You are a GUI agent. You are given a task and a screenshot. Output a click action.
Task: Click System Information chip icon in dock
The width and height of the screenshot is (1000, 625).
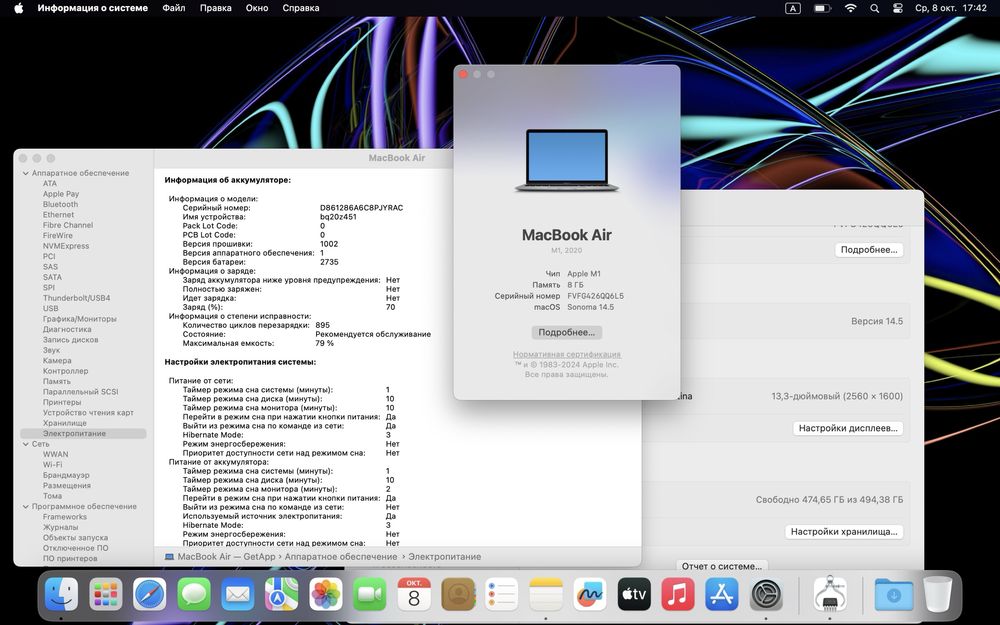click(x=830, y=595)
